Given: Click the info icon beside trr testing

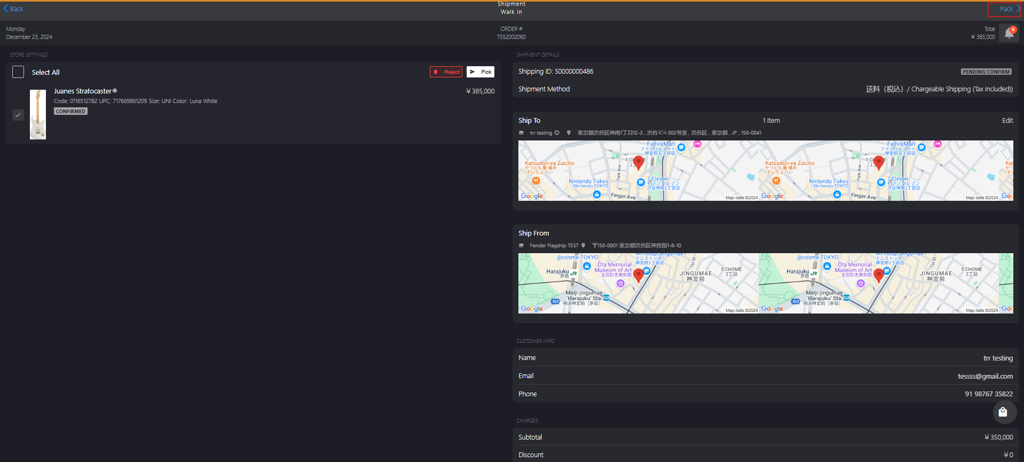Looking at the screenshot, I should [x=557, y=133].
